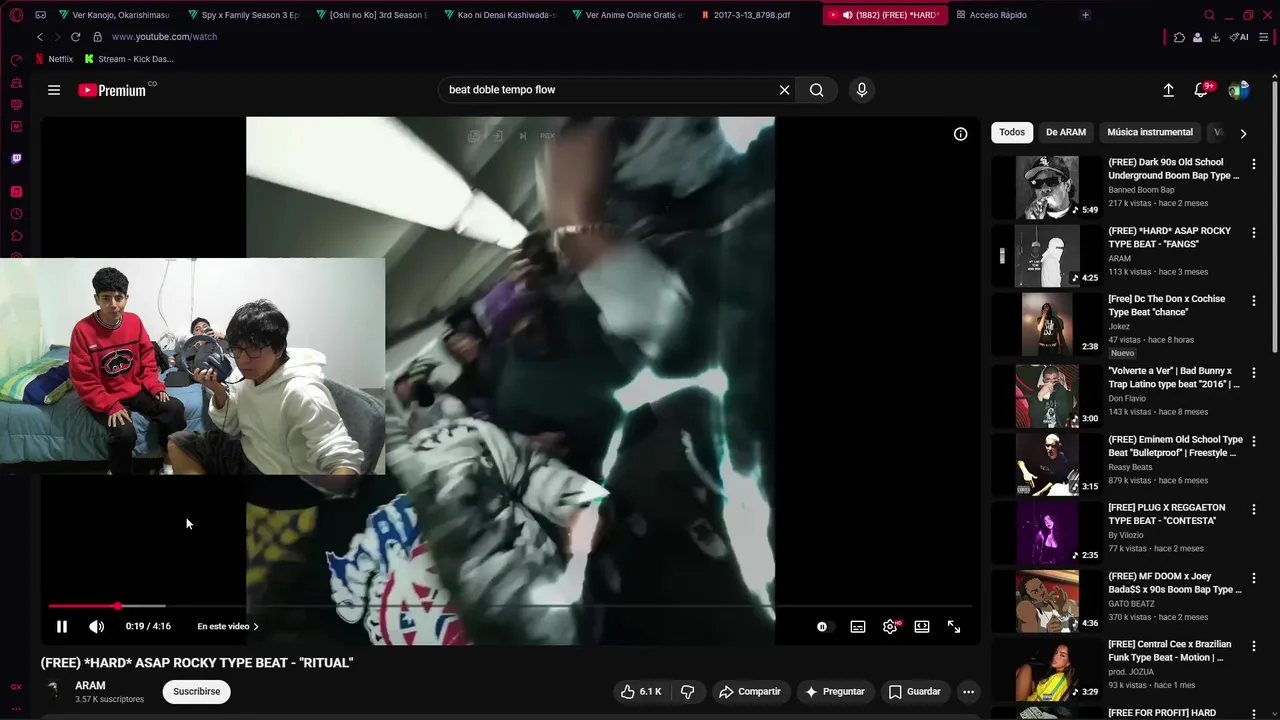The image size is (1280, 720).
Task: Click the Guardar save button
Action: [915, 692]
